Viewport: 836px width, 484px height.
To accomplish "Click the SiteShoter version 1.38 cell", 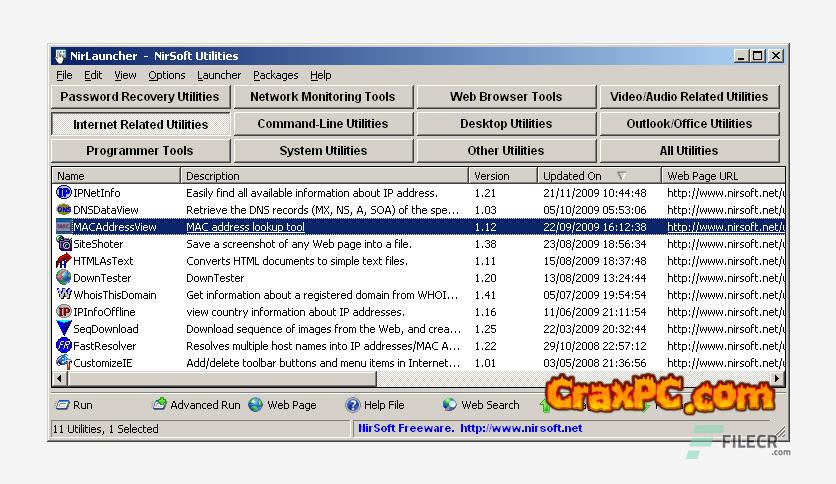I will [x=485, y=244].
